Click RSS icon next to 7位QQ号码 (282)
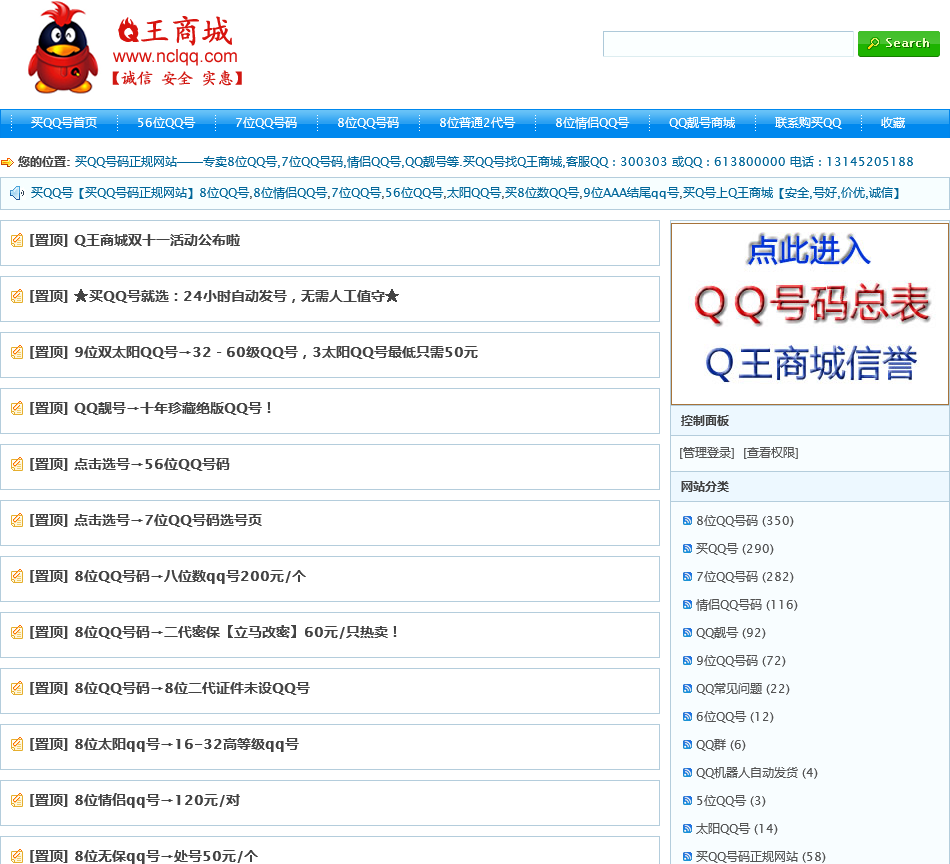Screen dimensions: 950x864 click(687, 577)
